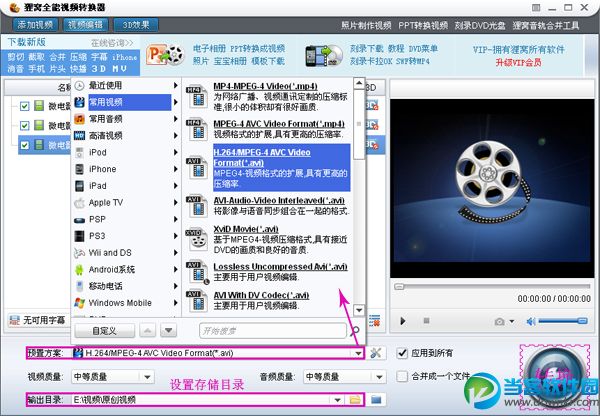This screenshot has width=600, height=416.
Task: Browse output folder with folder icon
Action: click(355, 400)
